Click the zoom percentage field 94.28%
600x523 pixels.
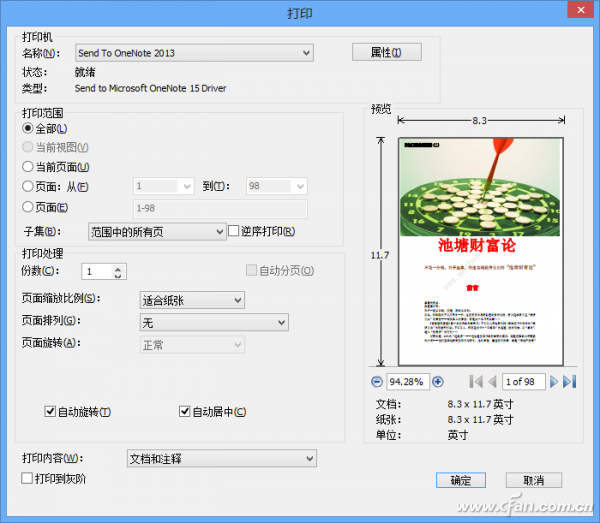pyautogui.click(x=408, y=382)
